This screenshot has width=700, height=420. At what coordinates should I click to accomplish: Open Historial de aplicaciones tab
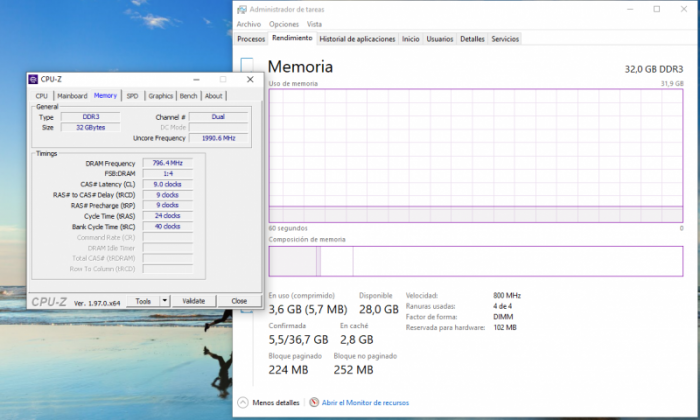tap(357, 39)
